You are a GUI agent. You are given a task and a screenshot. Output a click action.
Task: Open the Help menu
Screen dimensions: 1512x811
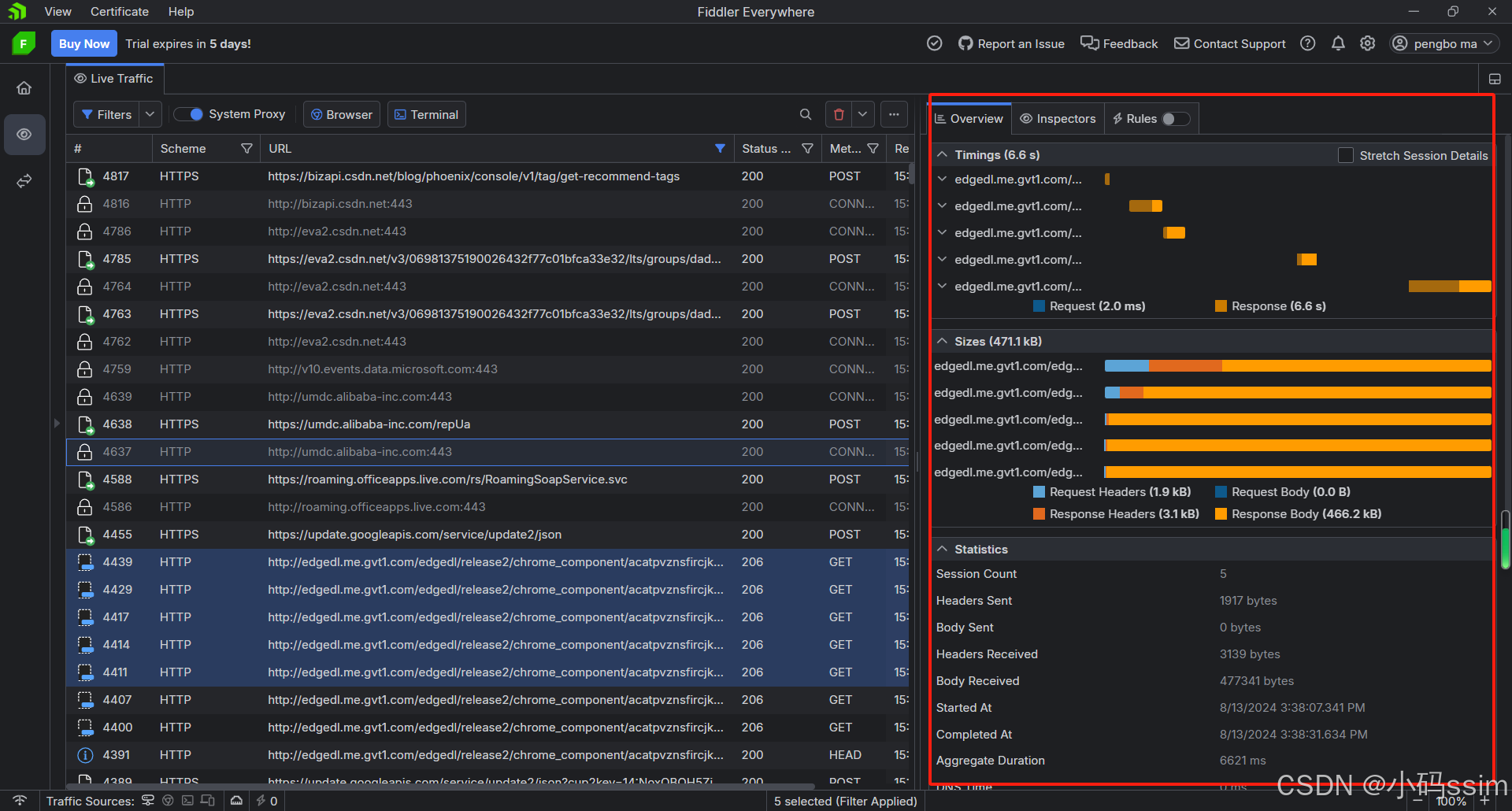click(180, 12)
